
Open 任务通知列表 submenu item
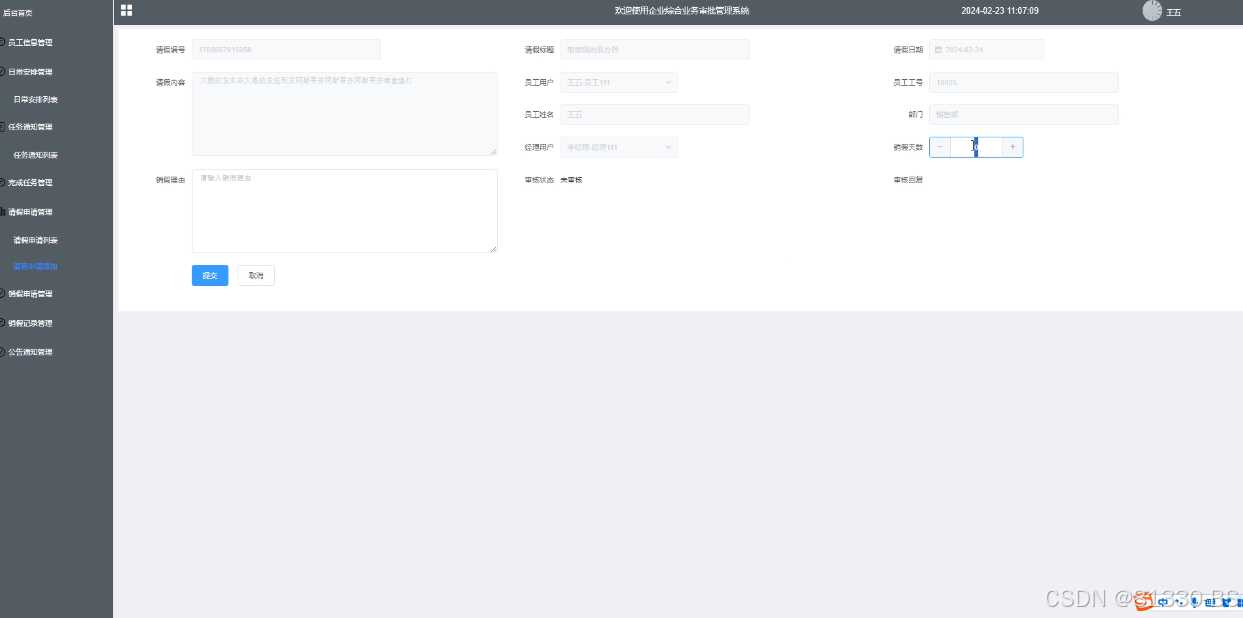point(35,155)
